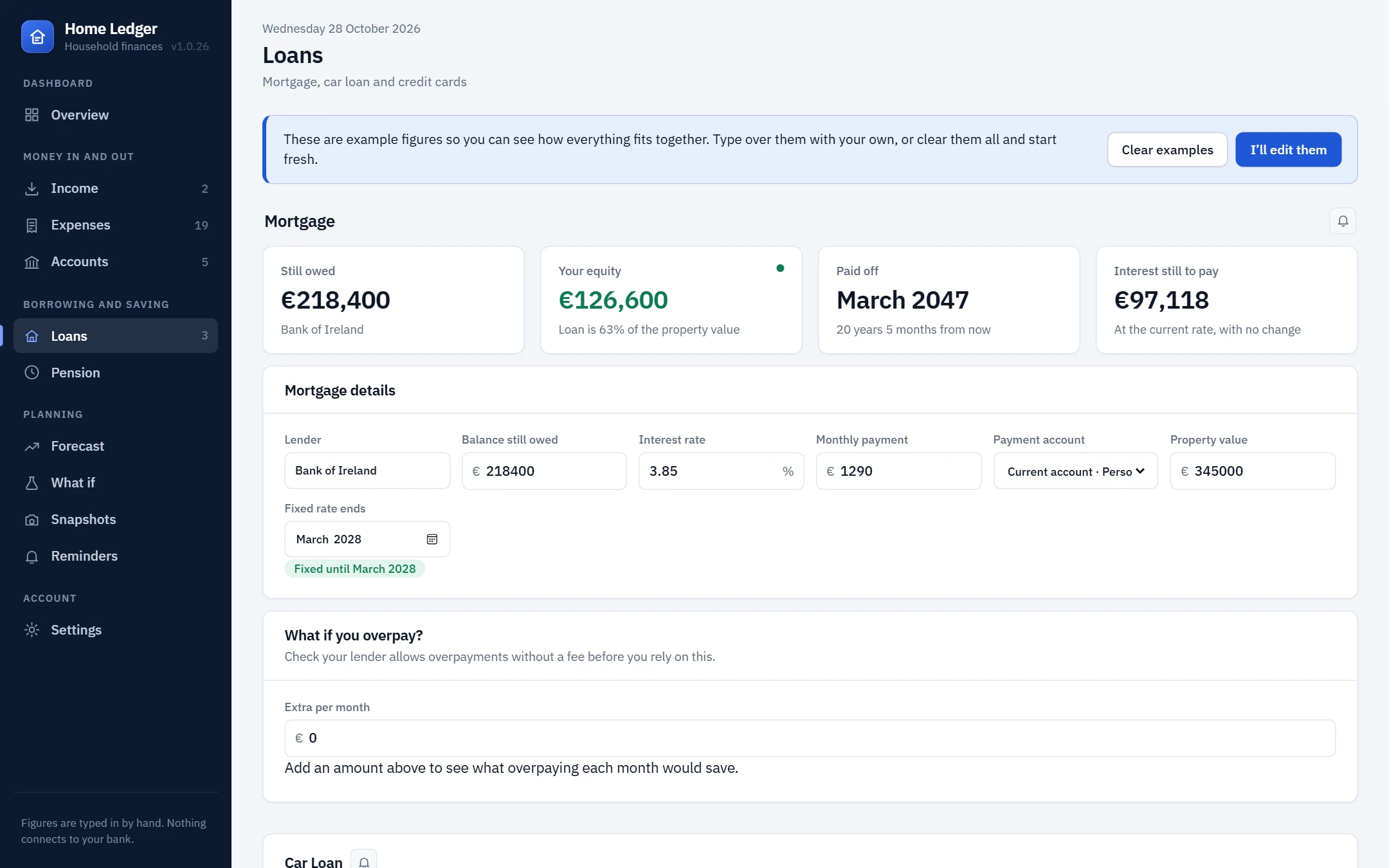Open Settings in the sidebar
This screenshot has width=1389, height=868.
(116, 630)
